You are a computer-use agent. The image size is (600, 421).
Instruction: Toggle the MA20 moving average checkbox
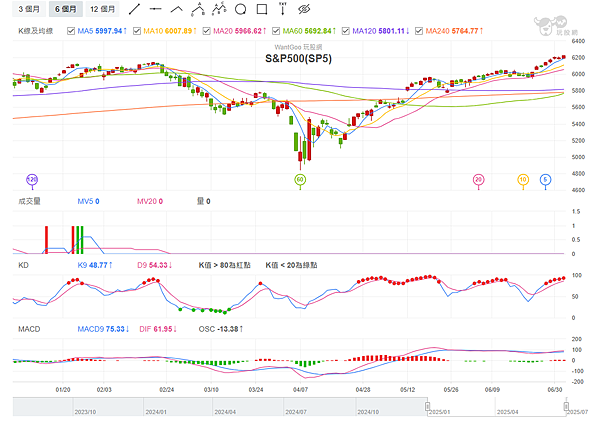click(206, 31)
